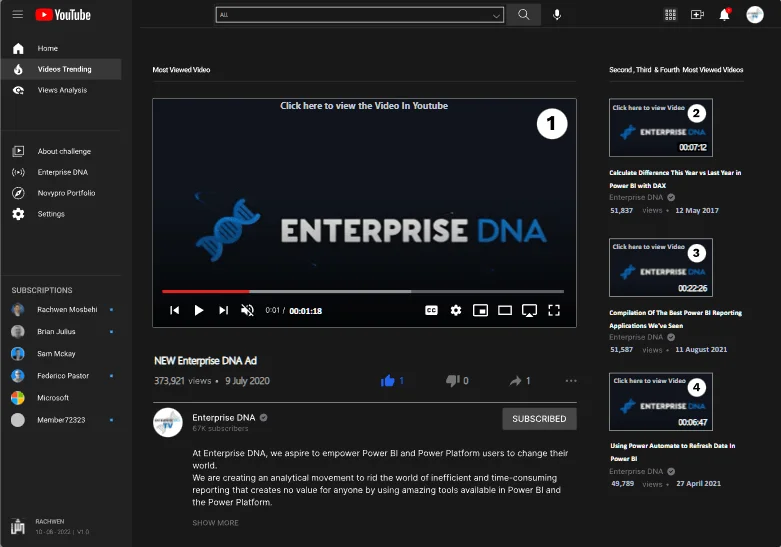Click the Views Analysis eye icon
This screenshot has width=781, height=547.
point(18,90)
